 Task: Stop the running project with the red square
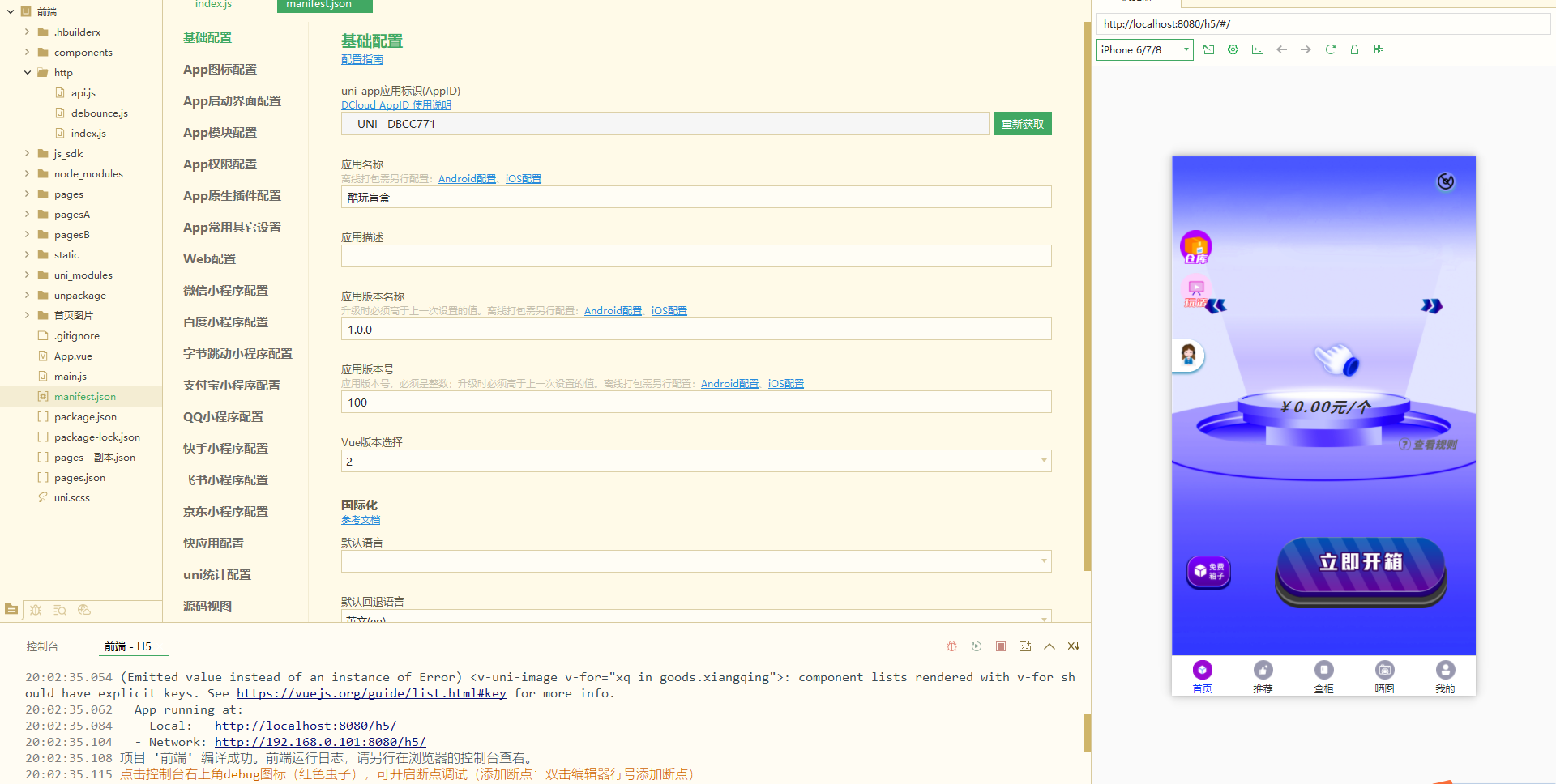point(1001,646)
